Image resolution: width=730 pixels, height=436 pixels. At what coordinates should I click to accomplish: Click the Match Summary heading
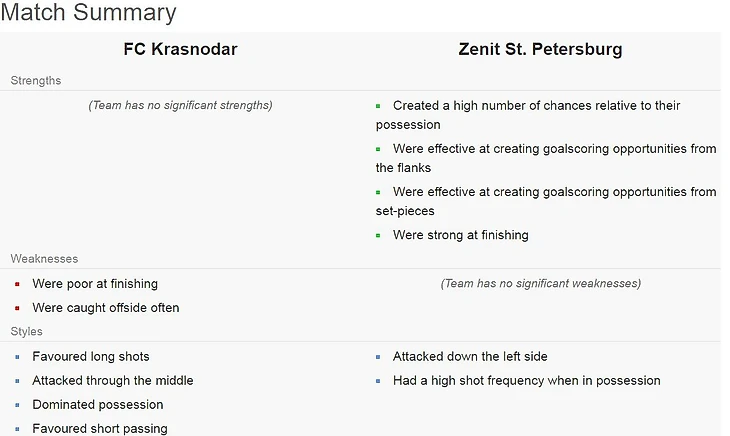[88, 13]
